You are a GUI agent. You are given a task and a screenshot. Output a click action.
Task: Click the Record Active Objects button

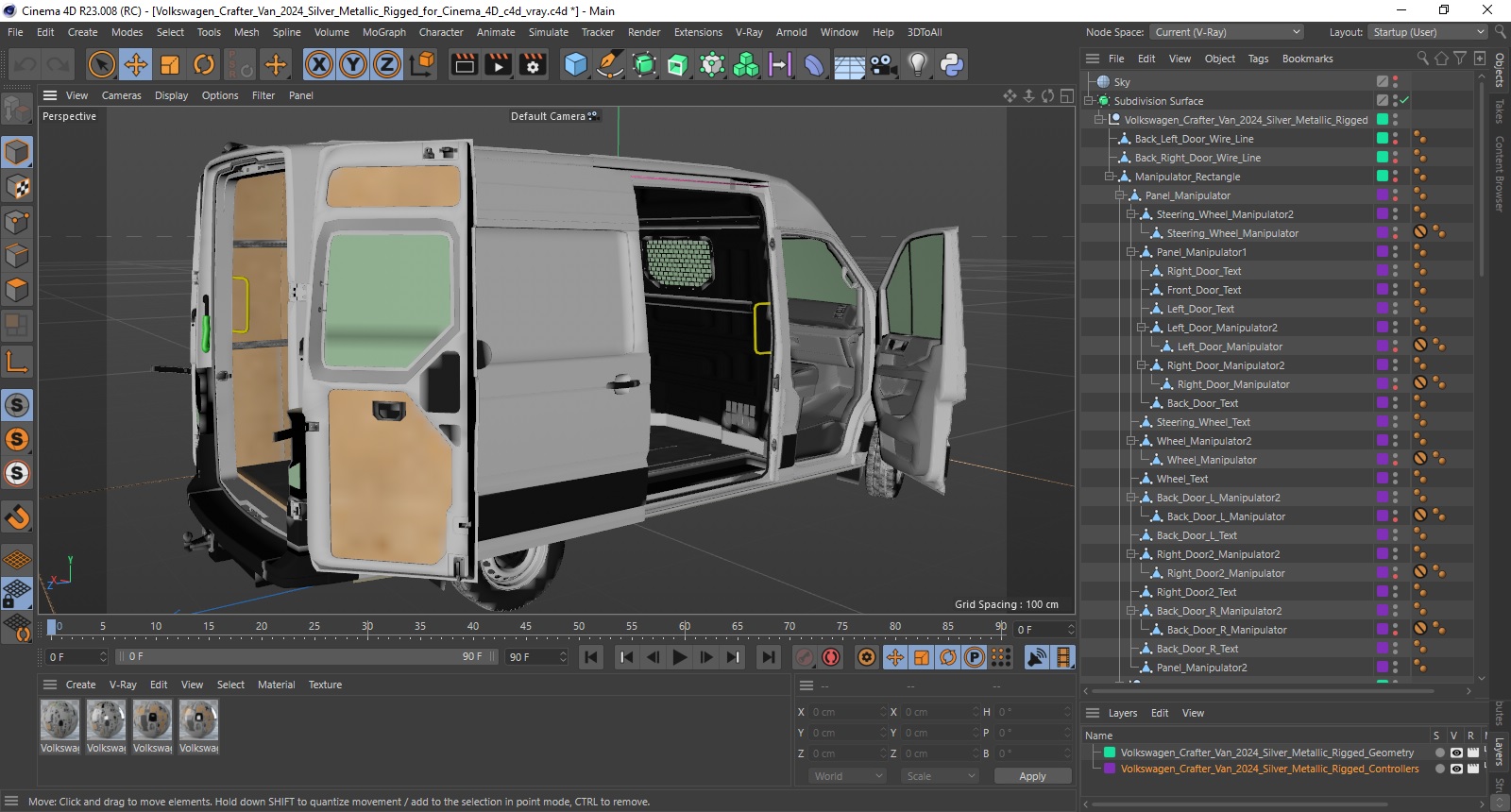tap(805, 657)
